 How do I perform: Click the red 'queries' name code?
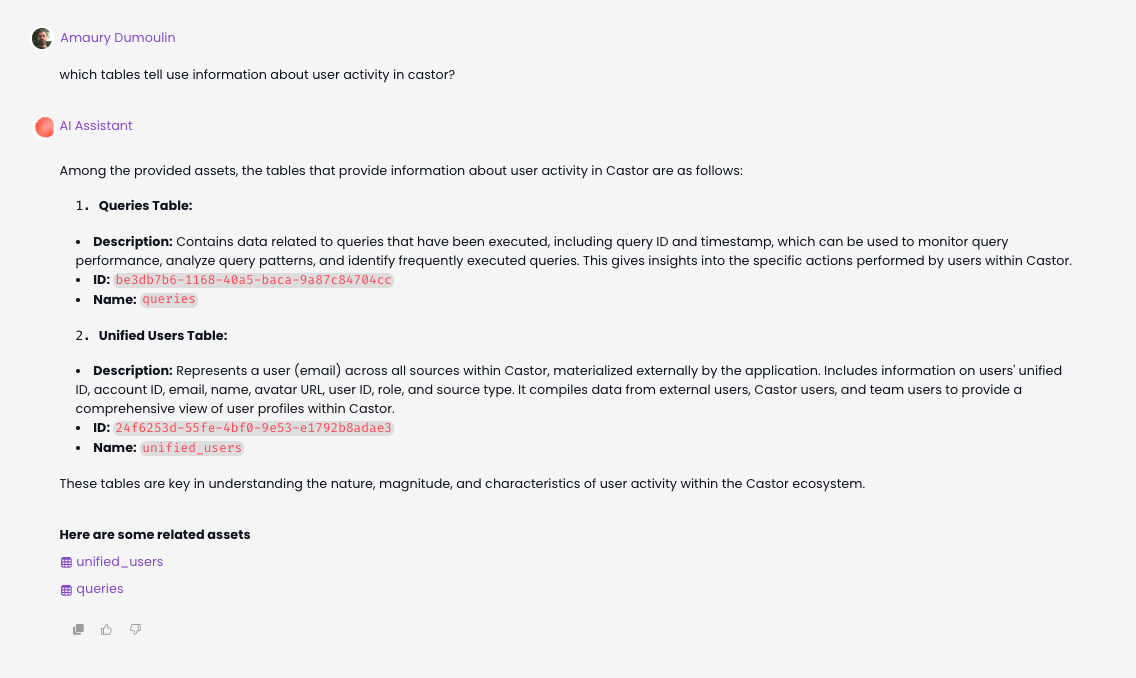(x=169, y=299)
